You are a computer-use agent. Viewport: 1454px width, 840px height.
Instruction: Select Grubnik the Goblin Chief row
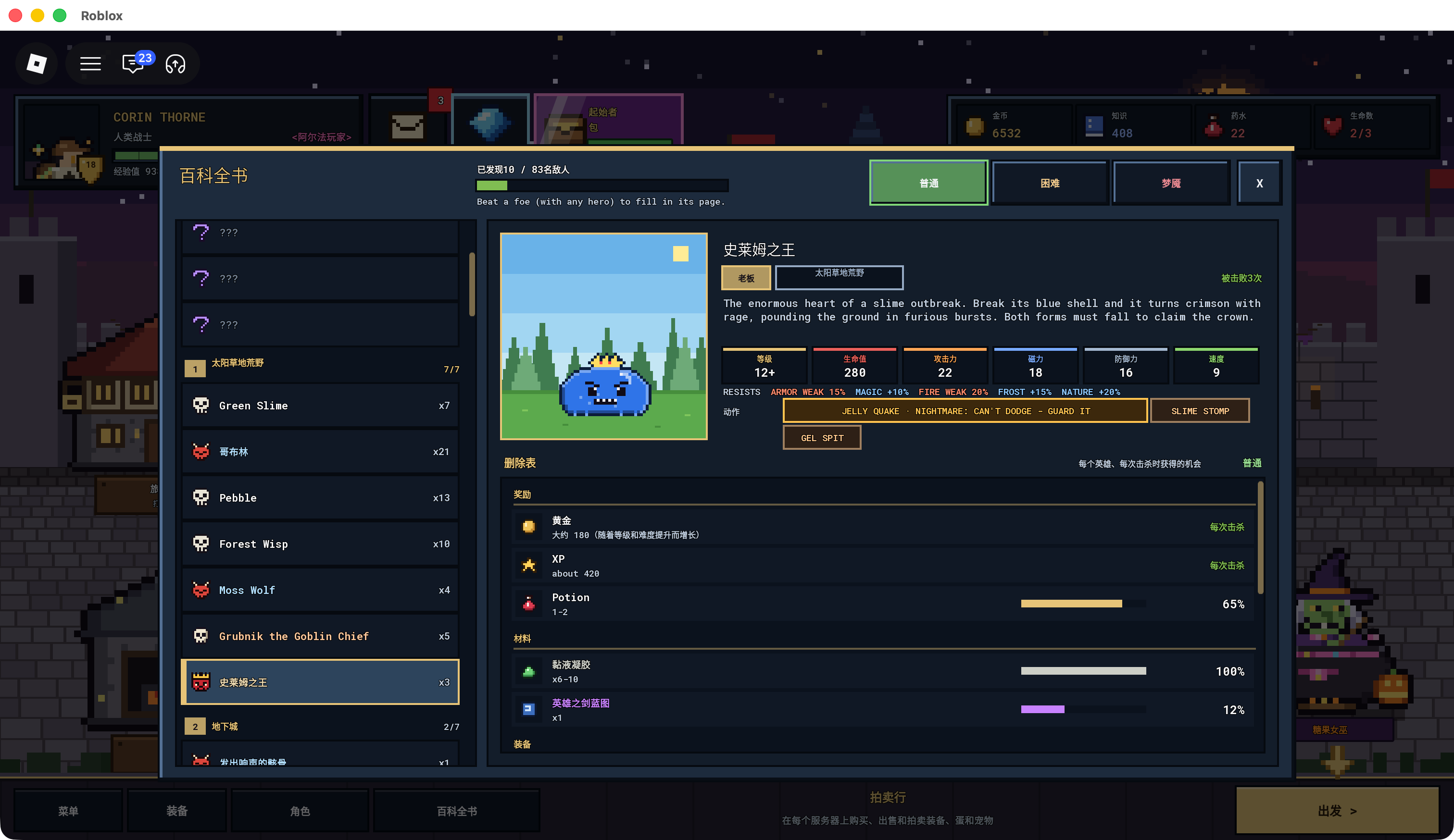point(320,636)
